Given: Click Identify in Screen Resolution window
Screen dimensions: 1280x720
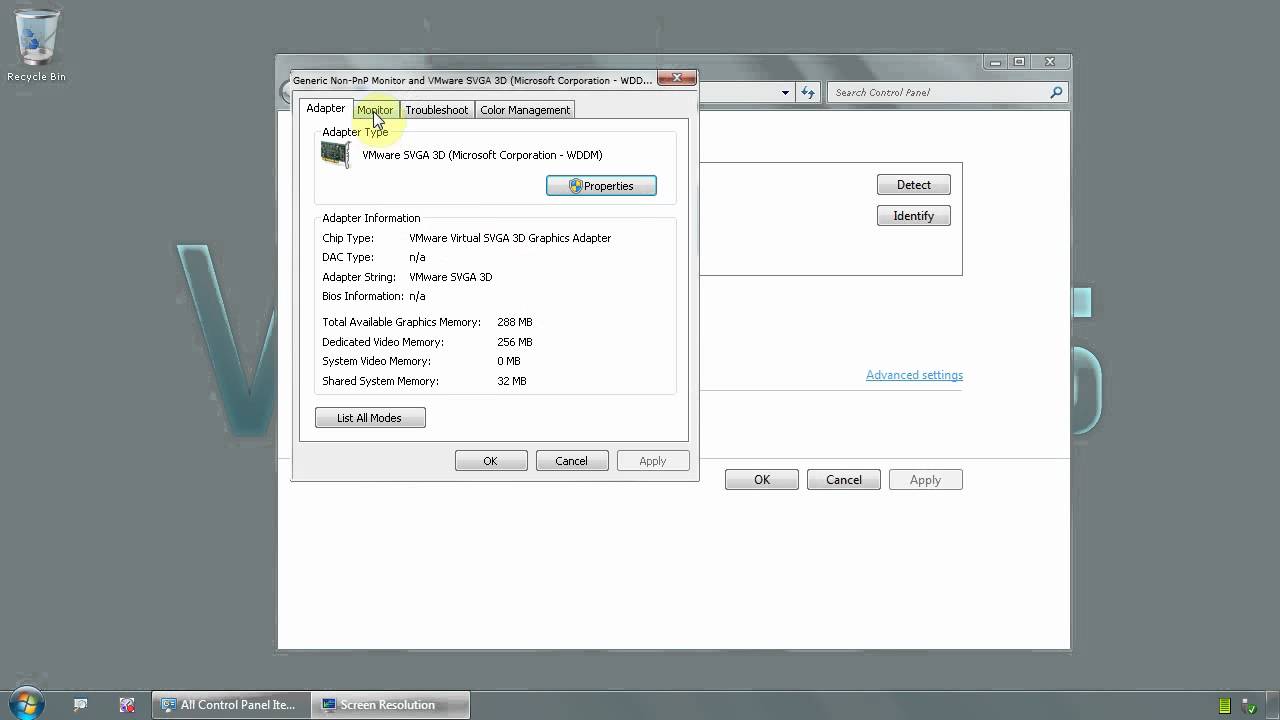Looking at the screenshot, I should tap(914, 216).
